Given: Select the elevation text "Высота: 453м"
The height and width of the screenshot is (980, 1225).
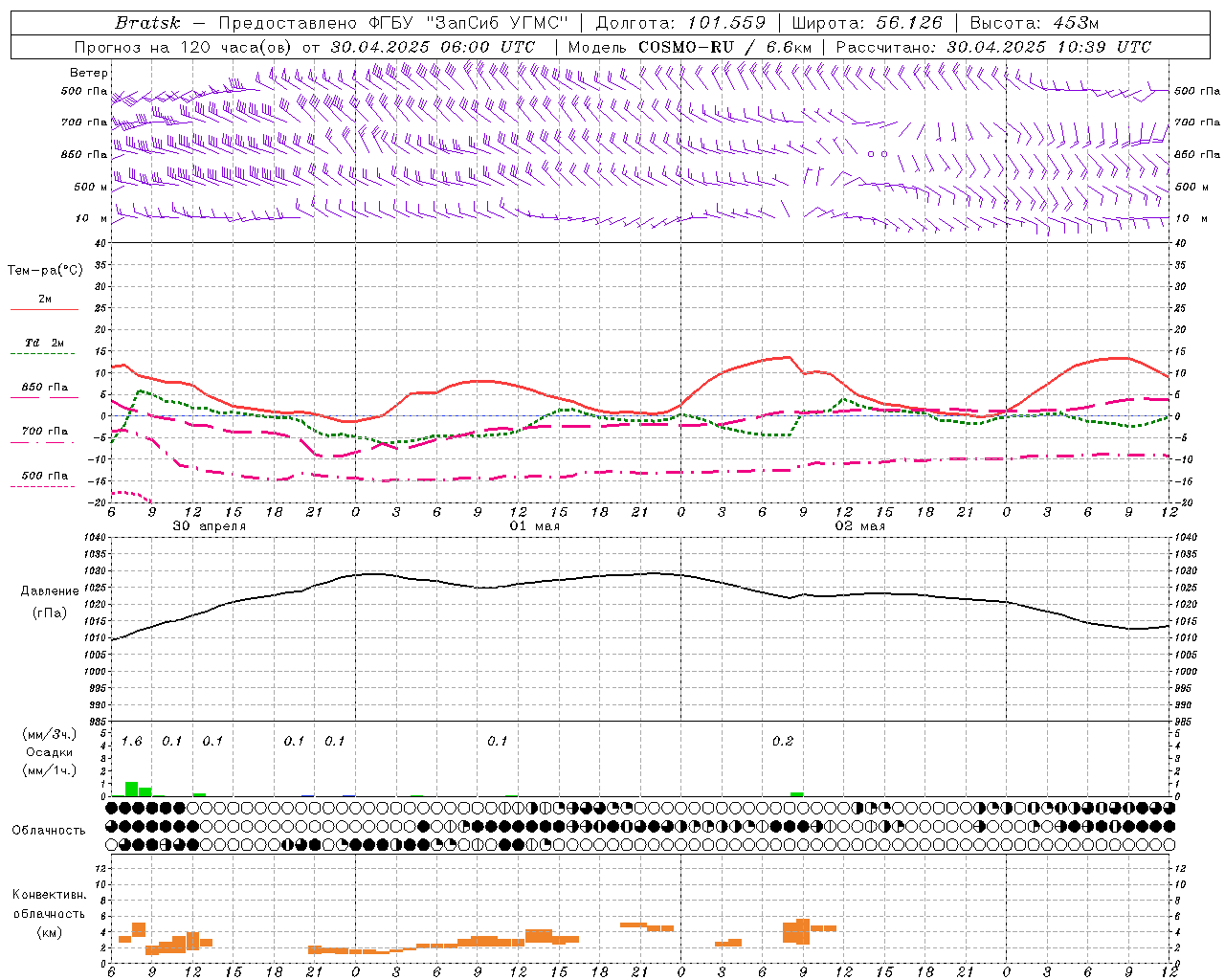Looking at the screenshot, I should (x=1036, y=23).
